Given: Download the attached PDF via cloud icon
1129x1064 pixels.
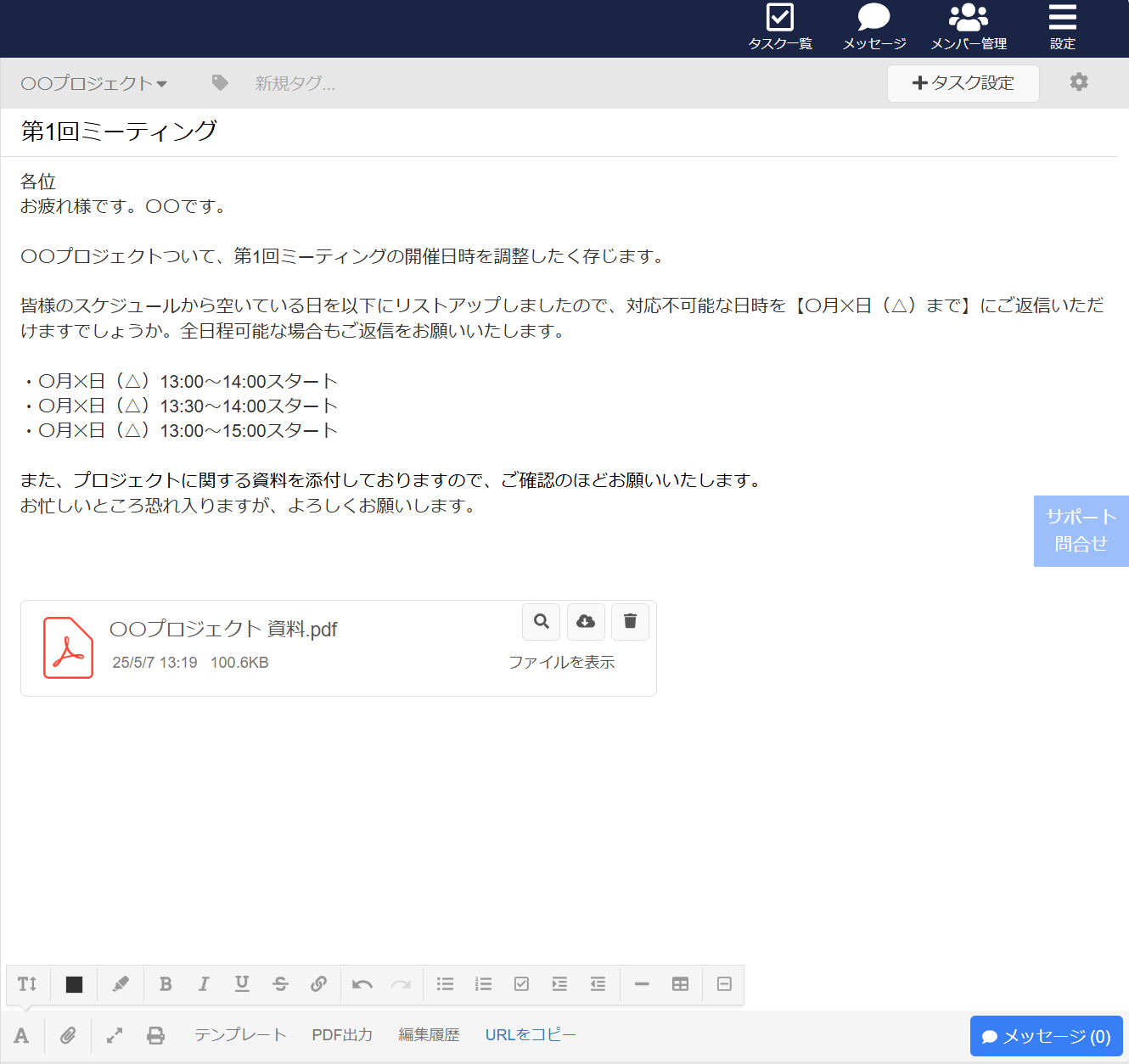Looking at the screenshot, I should 586,621.
